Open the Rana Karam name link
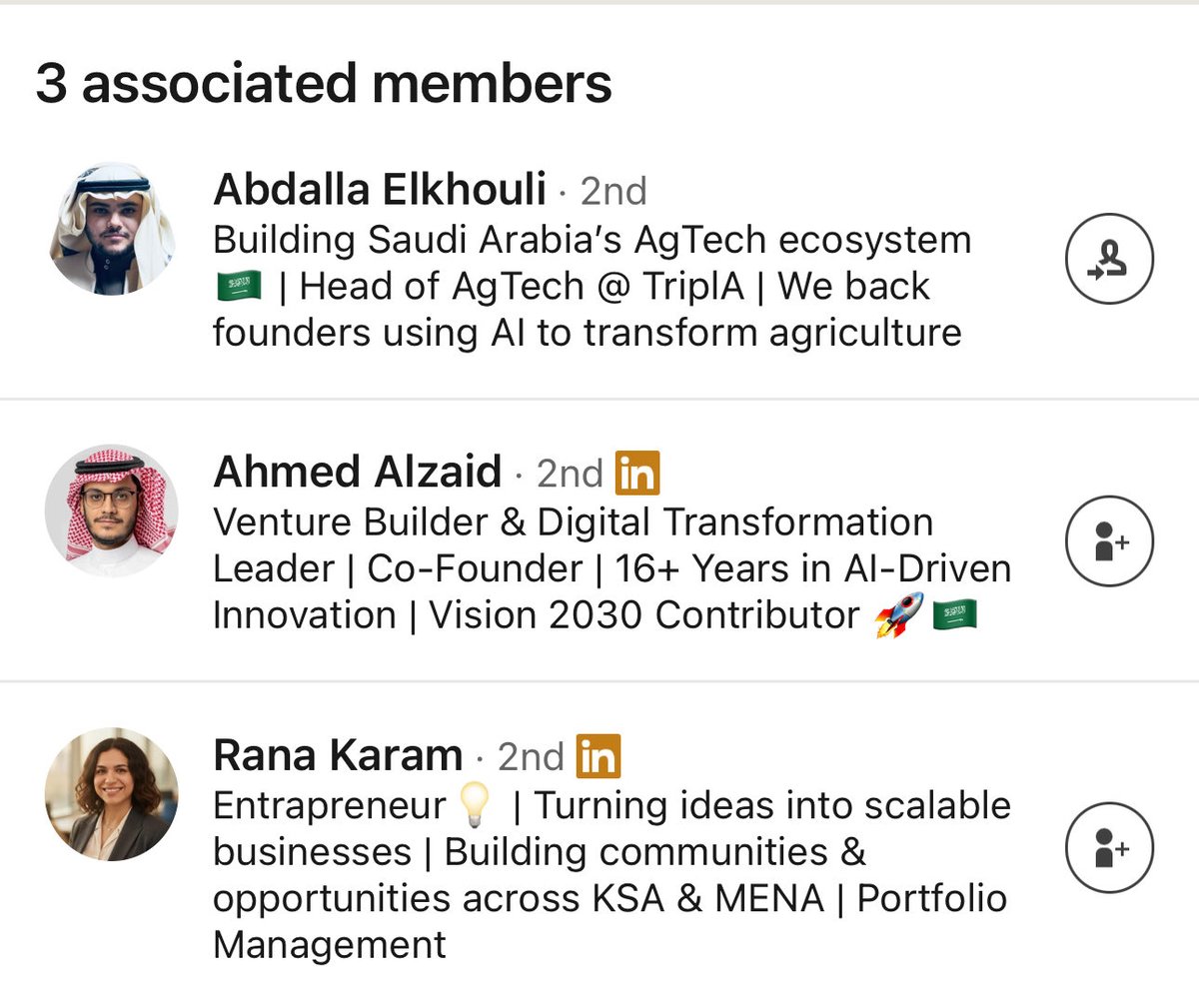1199x1008 pixels. pos(338,755)
